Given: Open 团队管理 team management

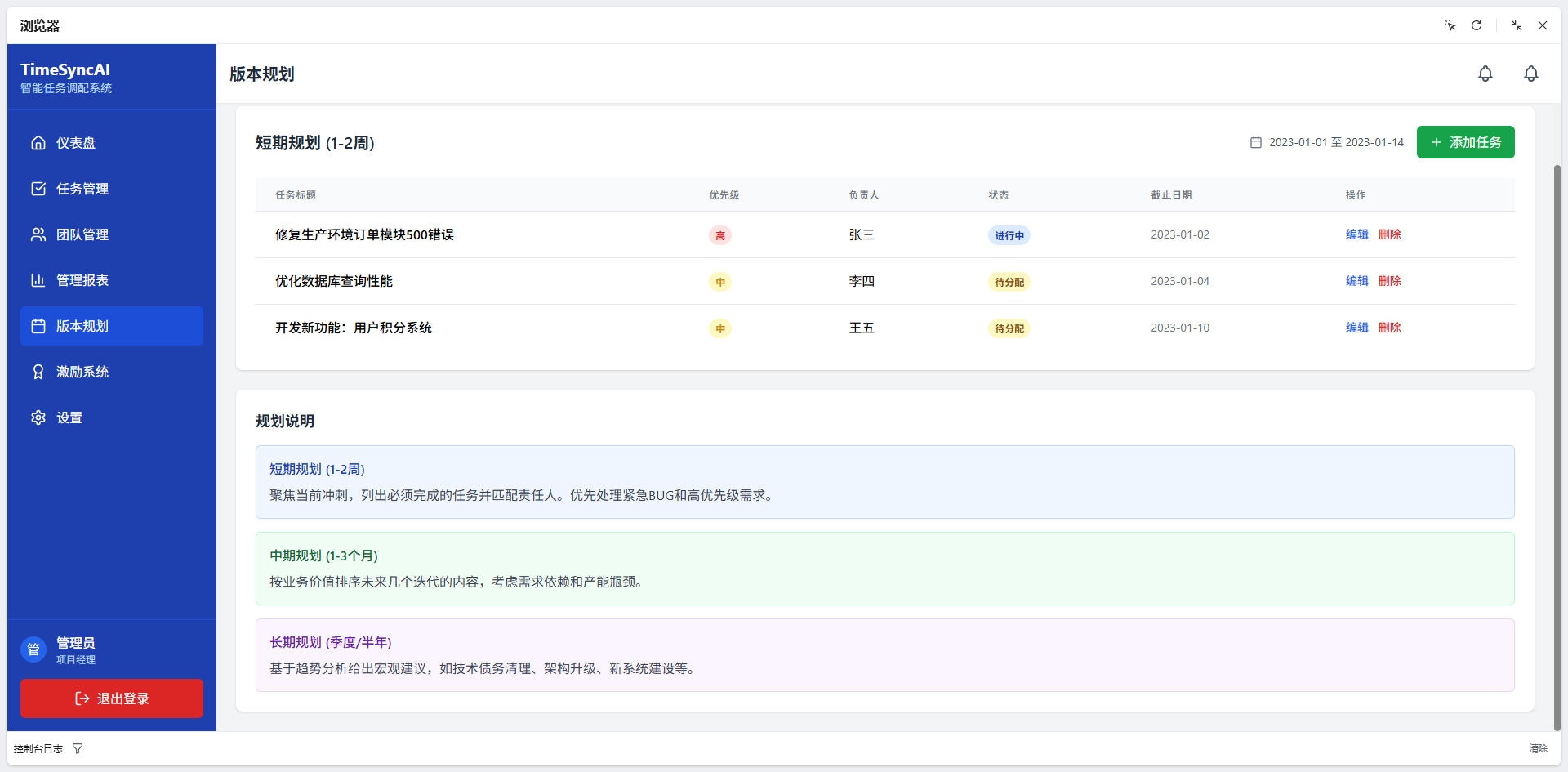Looking at the screenshot, I should pos(112,234).
